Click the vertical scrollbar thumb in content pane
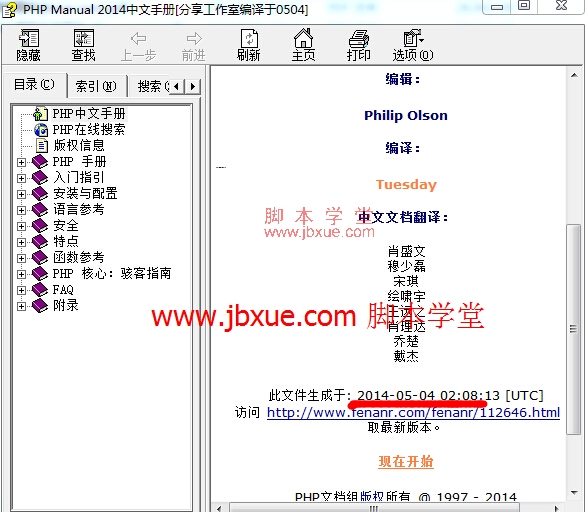 [573, 329]
